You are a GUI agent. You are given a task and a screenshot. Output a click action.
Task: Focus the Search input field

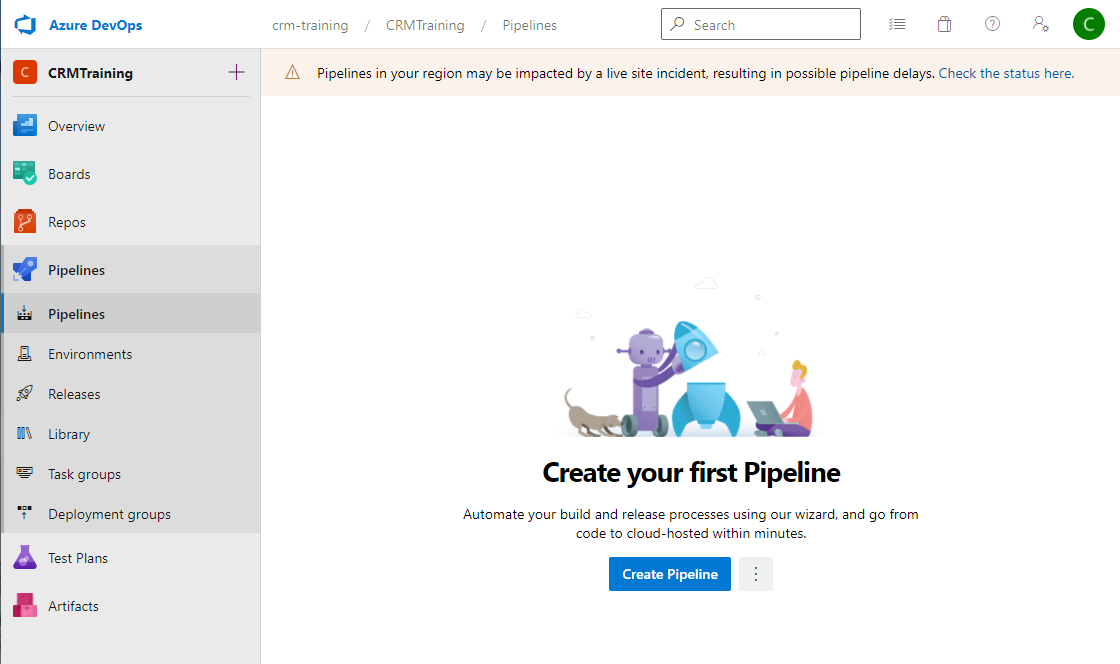tap(761, 24)
